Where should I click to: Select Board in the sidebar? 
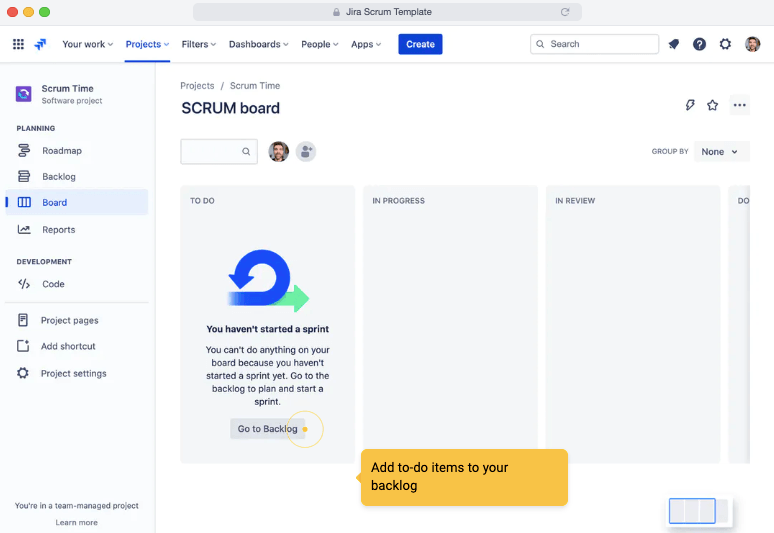77,202
